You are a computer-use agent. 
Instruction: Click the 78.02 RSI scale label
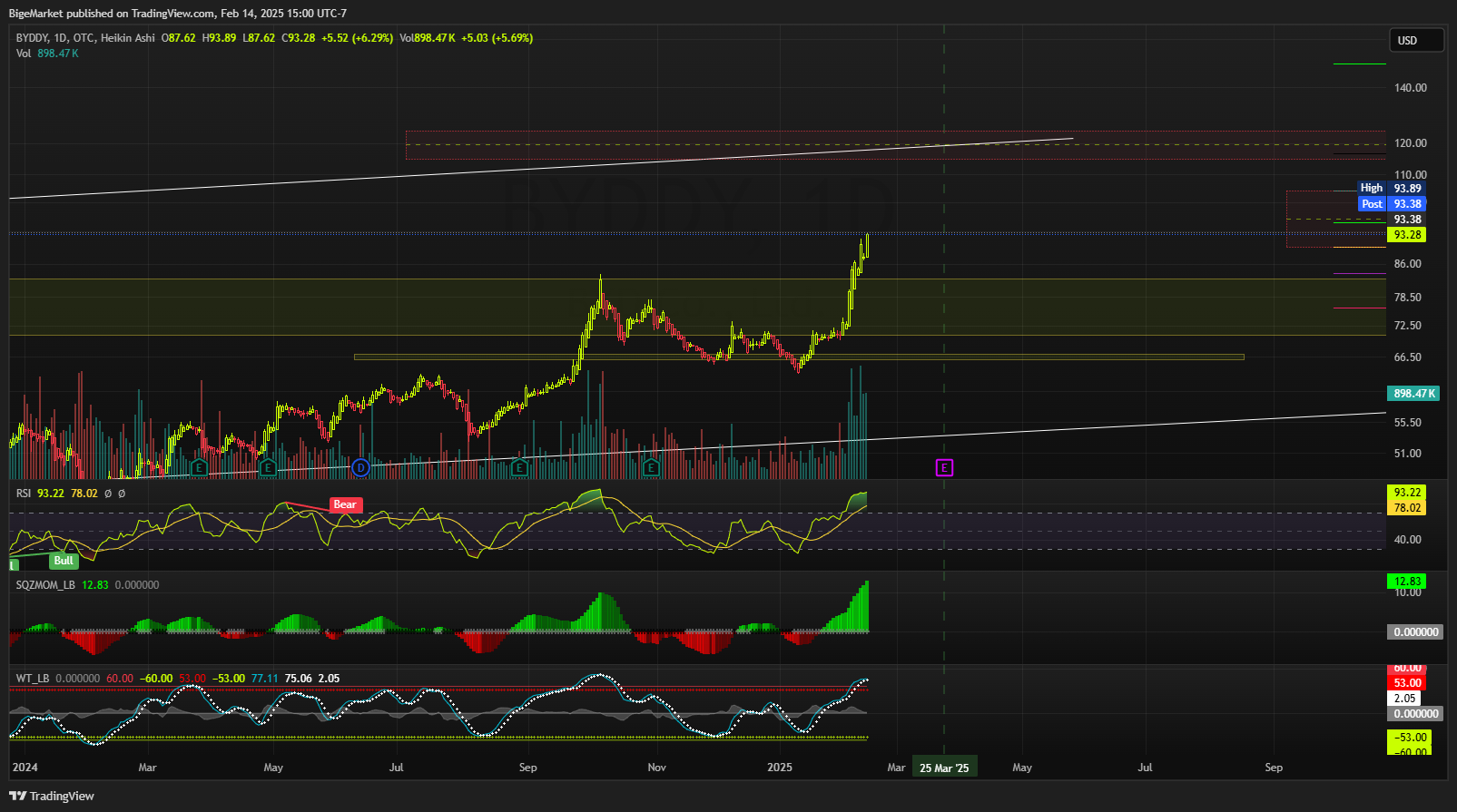tap(1407, 508)
